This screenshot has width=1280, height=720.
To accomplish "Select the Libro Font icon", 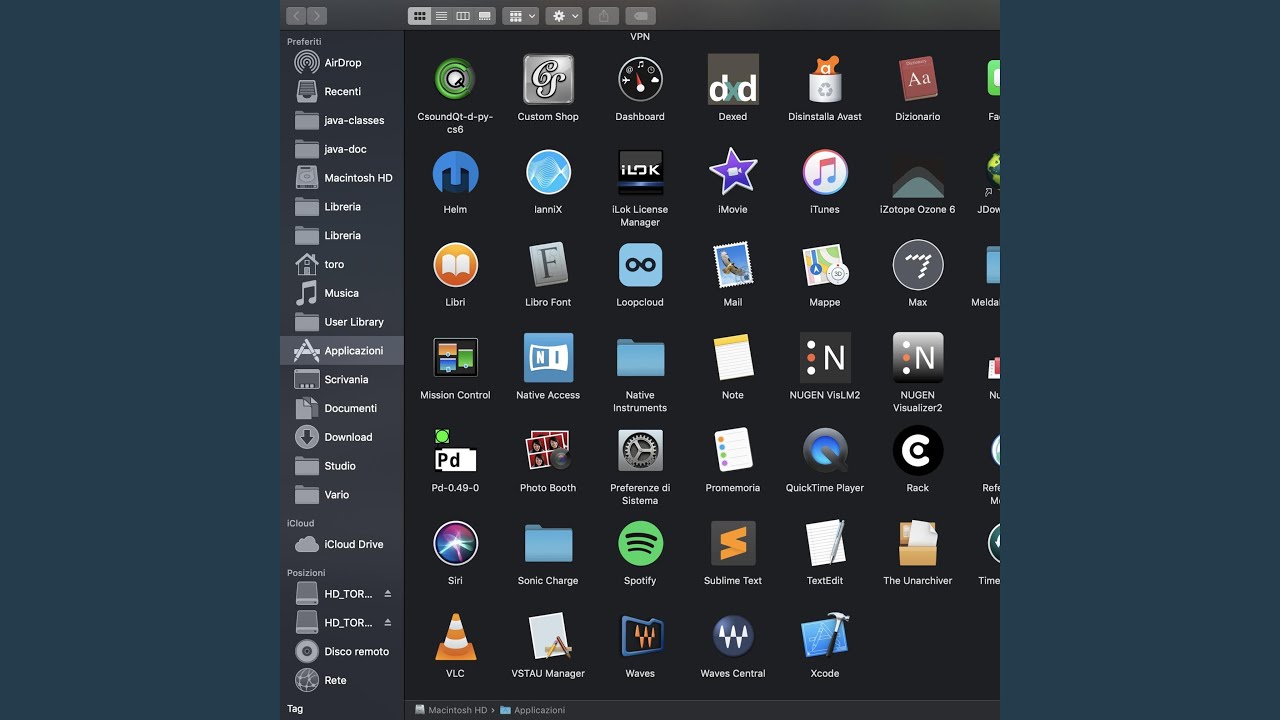I will pos(548,265).
